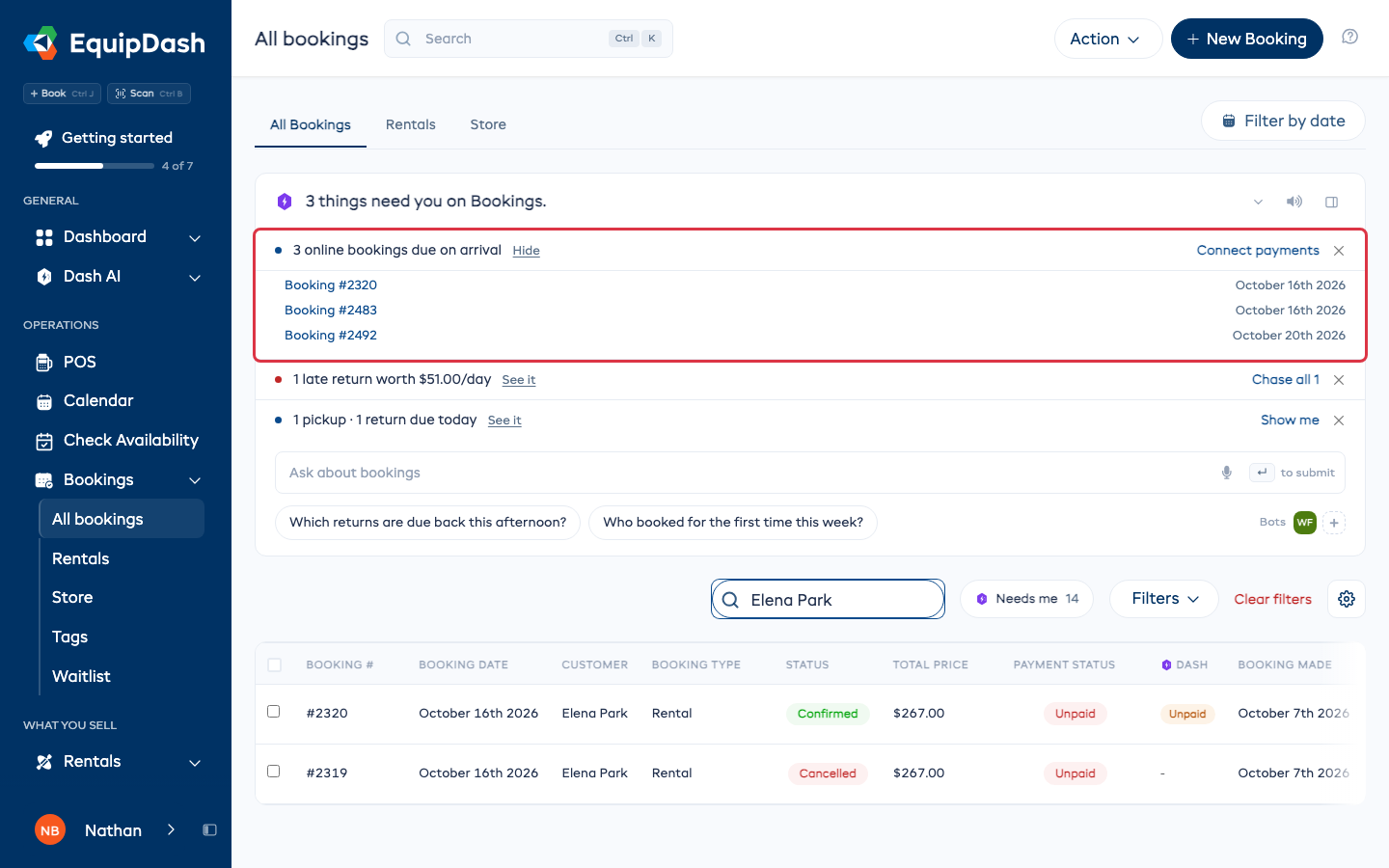Image resolution: width=1389 pixels, height=868 pixels.
Task: Select the All Bookings tab
Action: click(311, 124)
